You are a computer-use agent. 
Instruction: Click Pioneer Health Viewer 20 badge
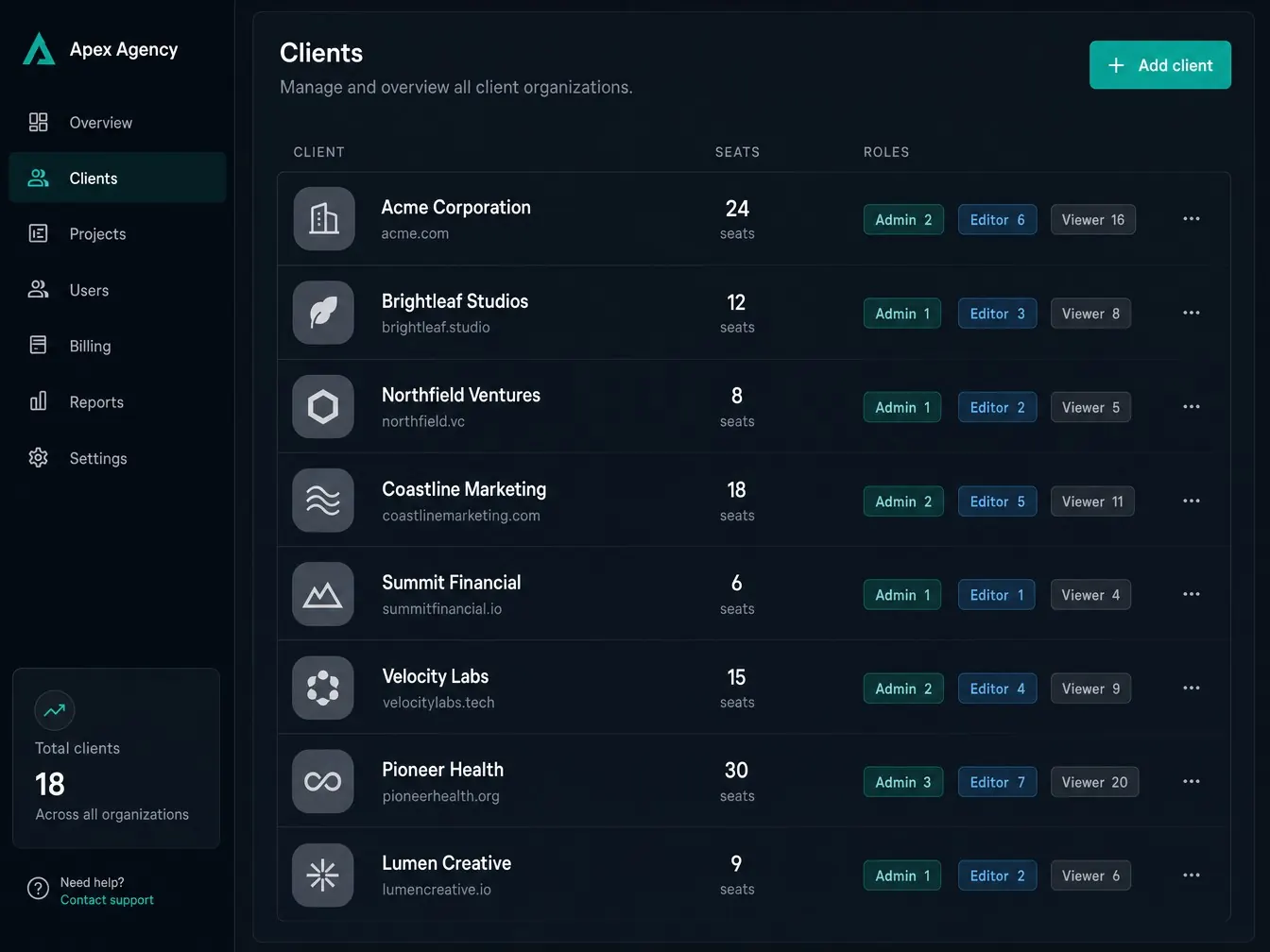(x=1094, y=782)
